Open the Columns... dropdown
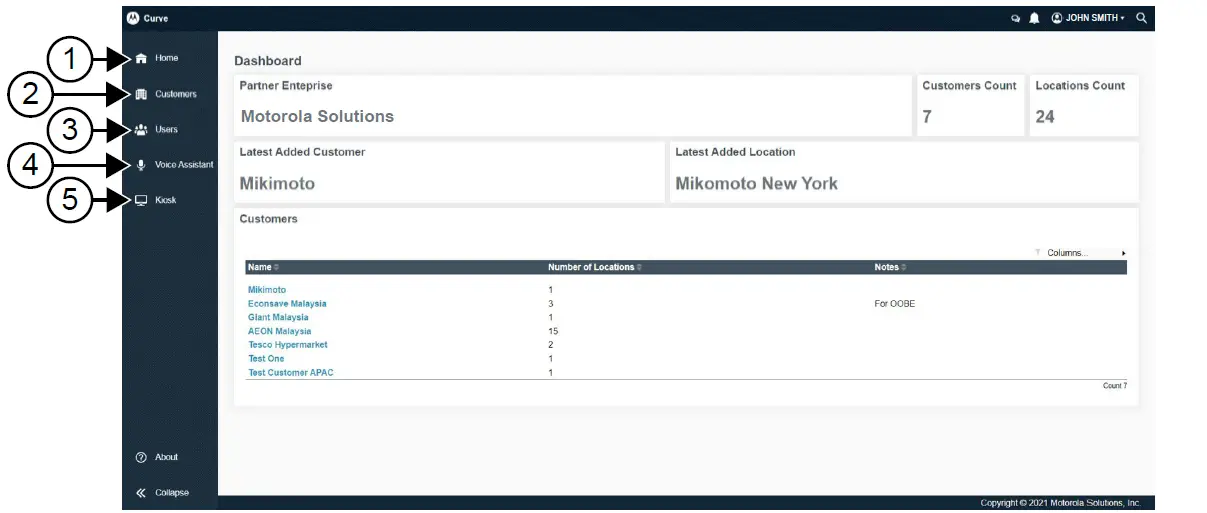 (x=1067, y=253)
